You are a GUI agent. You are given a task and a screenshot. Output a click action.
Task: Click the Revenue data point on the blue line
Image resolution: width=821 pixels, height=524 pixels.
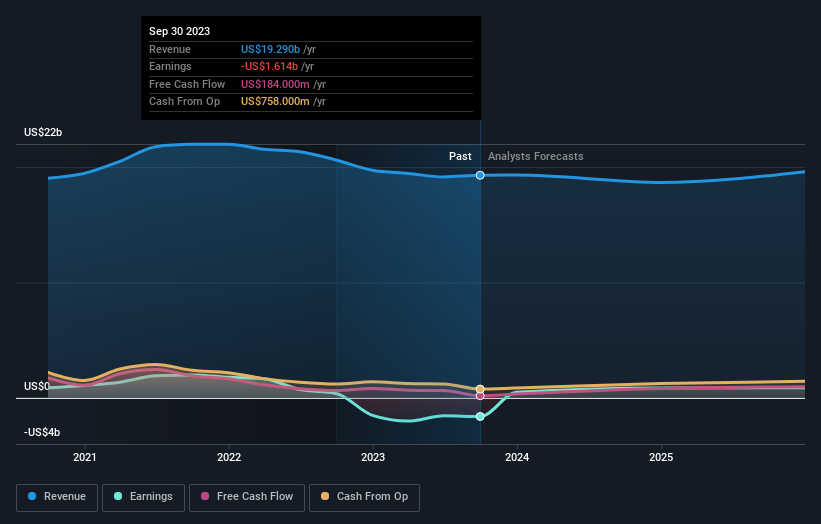point(480,175)
